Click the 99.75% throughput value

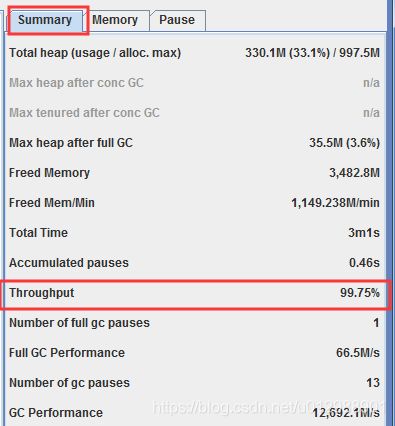[x=360, y=293]
